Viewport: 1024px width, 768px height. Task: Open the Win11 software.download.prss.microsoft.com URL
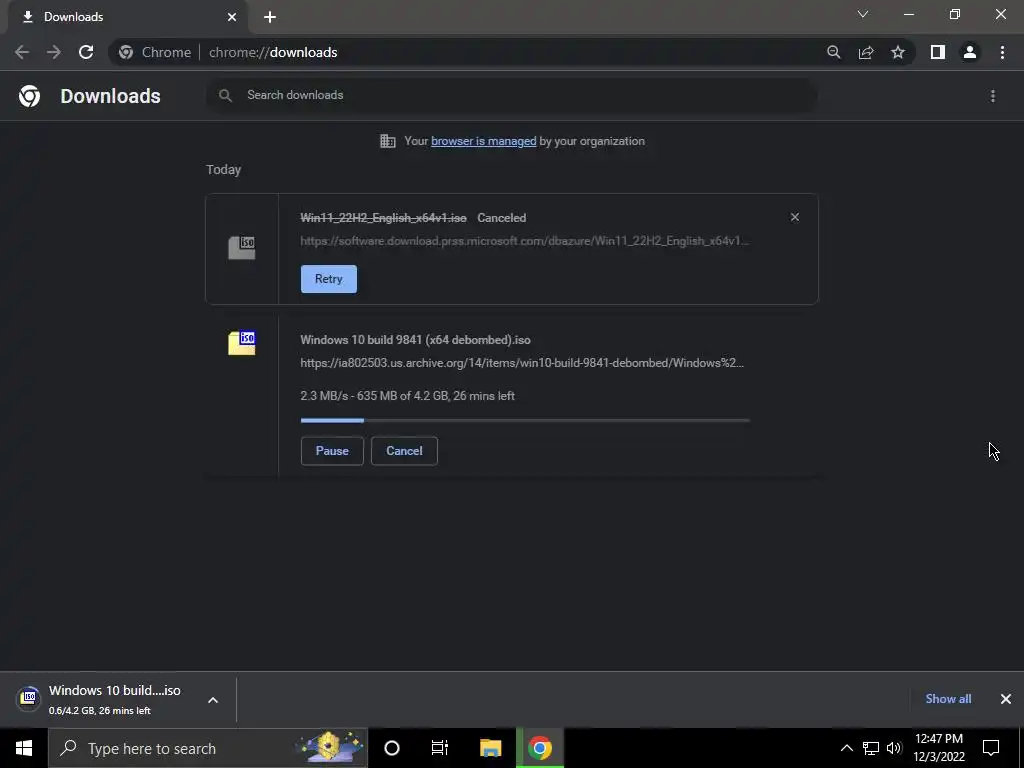pos(524,241)
